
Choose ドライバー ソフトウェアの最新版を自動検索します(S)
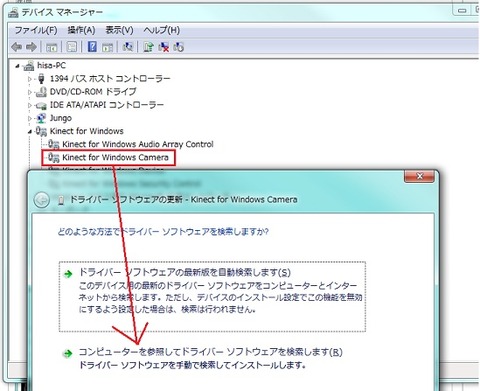(212, 297)
